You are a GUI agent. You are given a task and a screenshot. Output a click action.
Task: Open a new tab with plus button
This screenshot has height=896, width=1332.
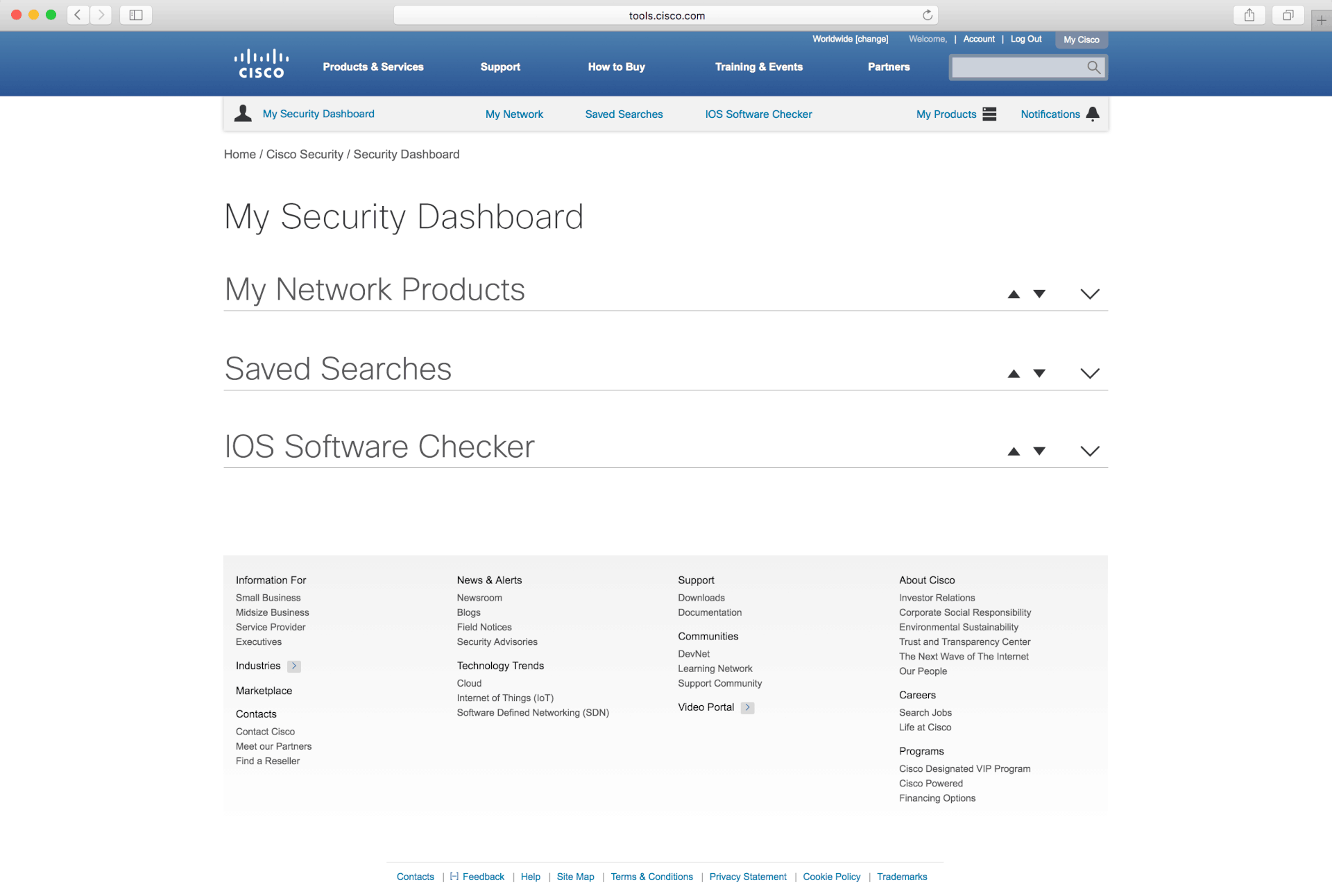pyautogui.click(x=1322, y=20)
